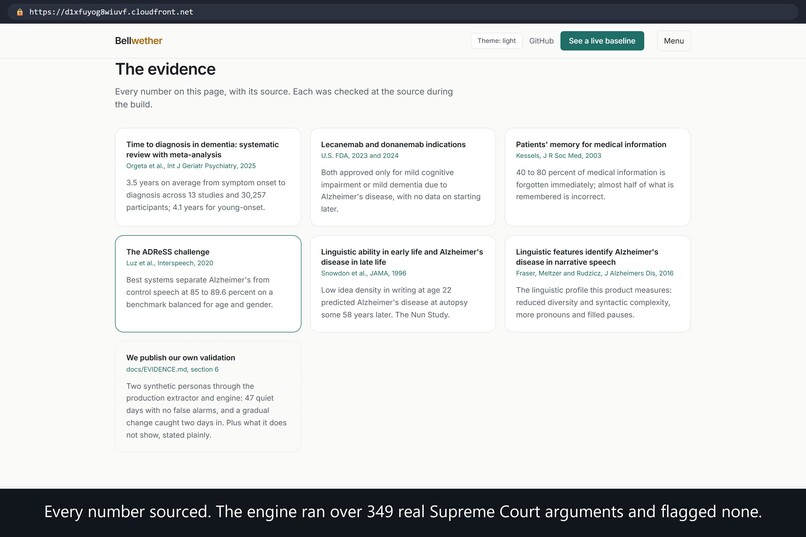Click the cloudfront.net URL in the address bar
The height and width of the screenshot is (537, 806).
point(111,12)
